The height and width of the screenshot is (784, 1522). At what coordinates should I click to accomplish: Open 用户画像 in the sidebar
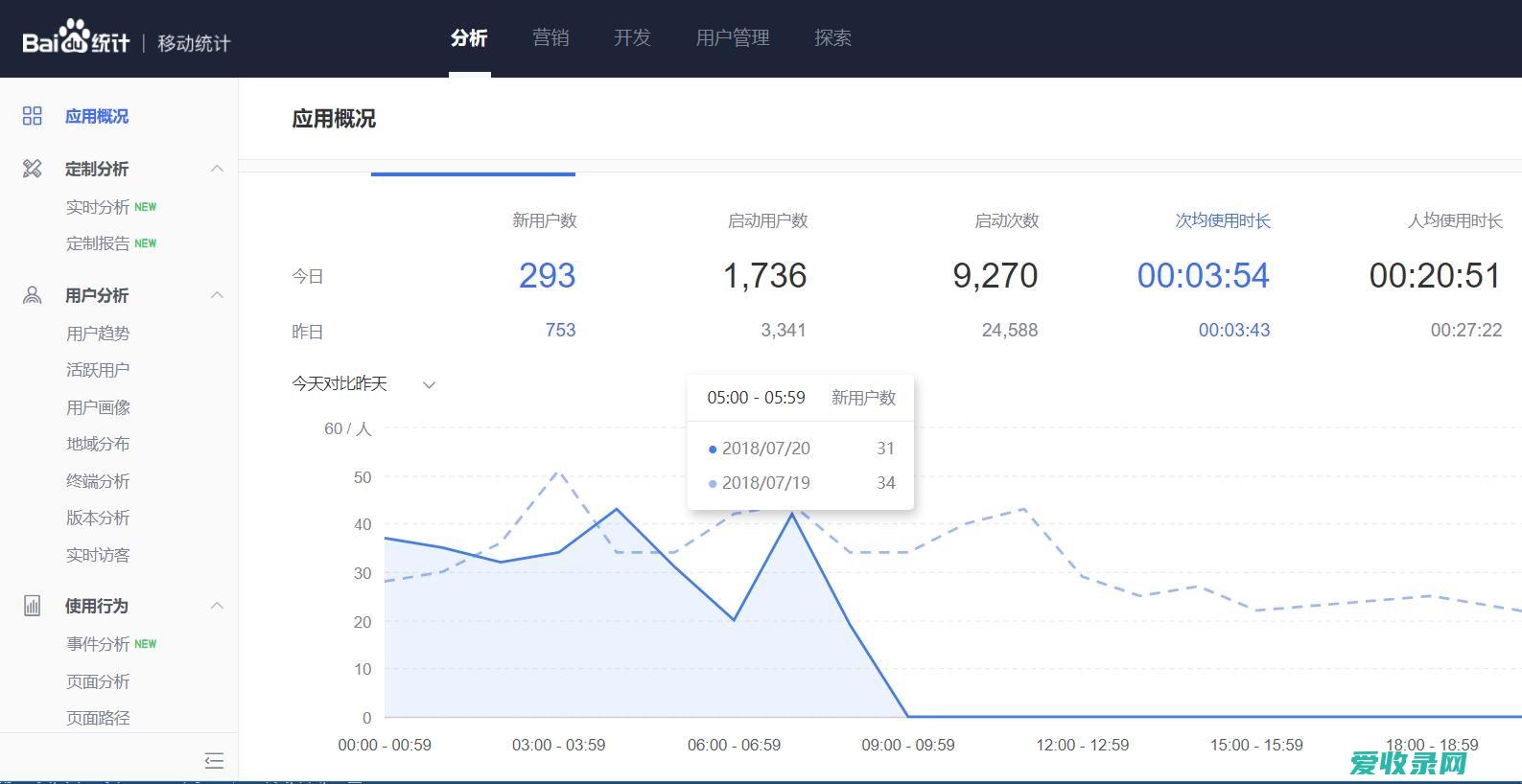(98, 407)
